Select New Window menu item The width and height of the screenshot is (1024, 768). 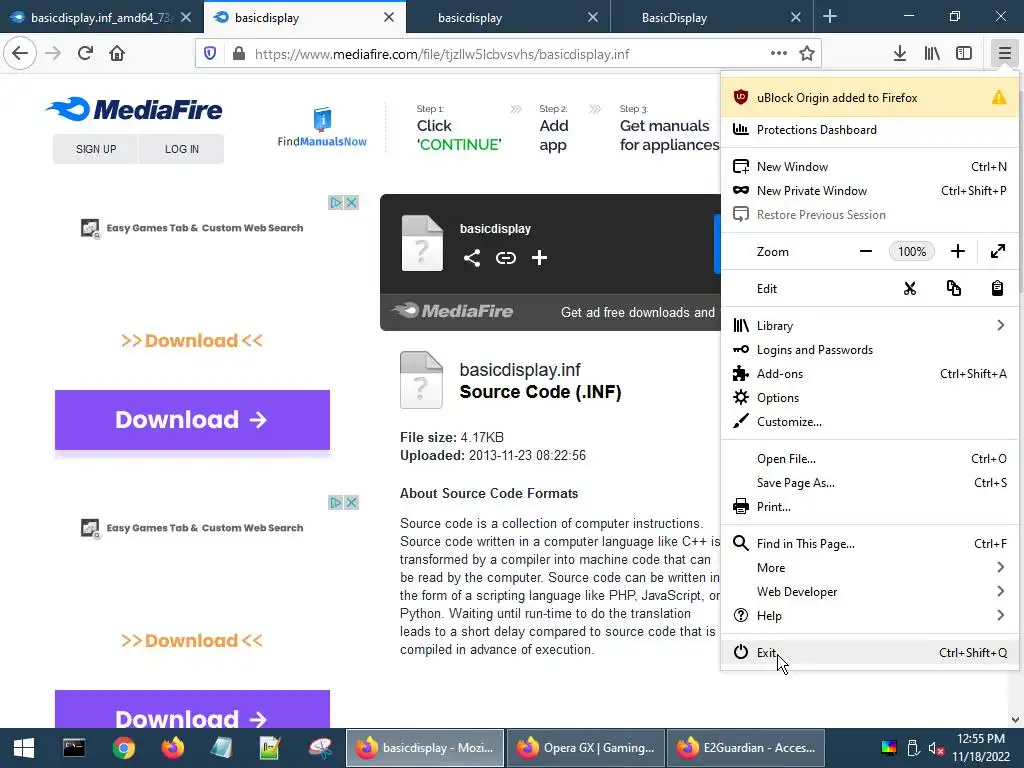(869, 167)
